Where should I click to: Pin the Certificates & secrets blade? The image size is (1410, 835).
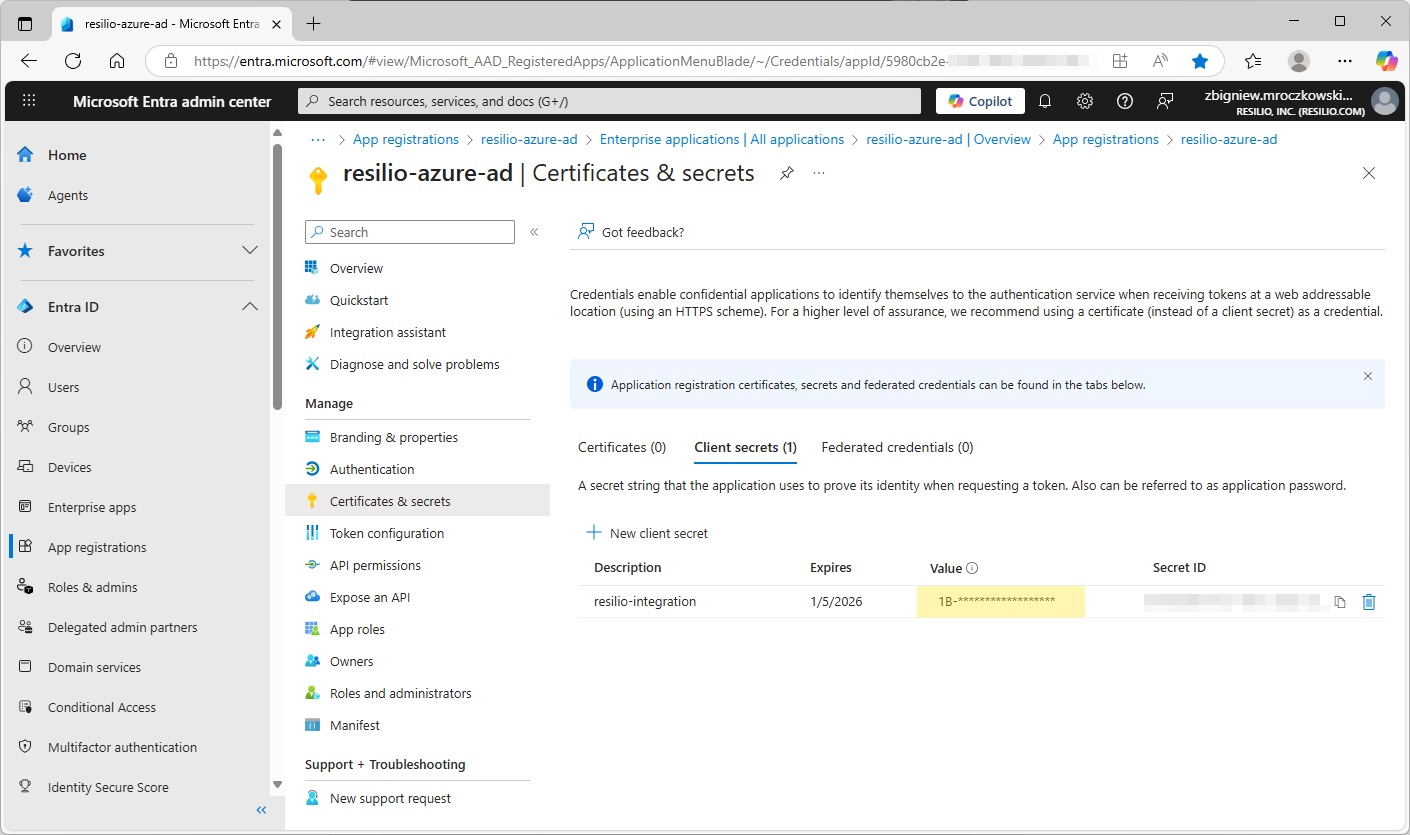tap(786, 173)
